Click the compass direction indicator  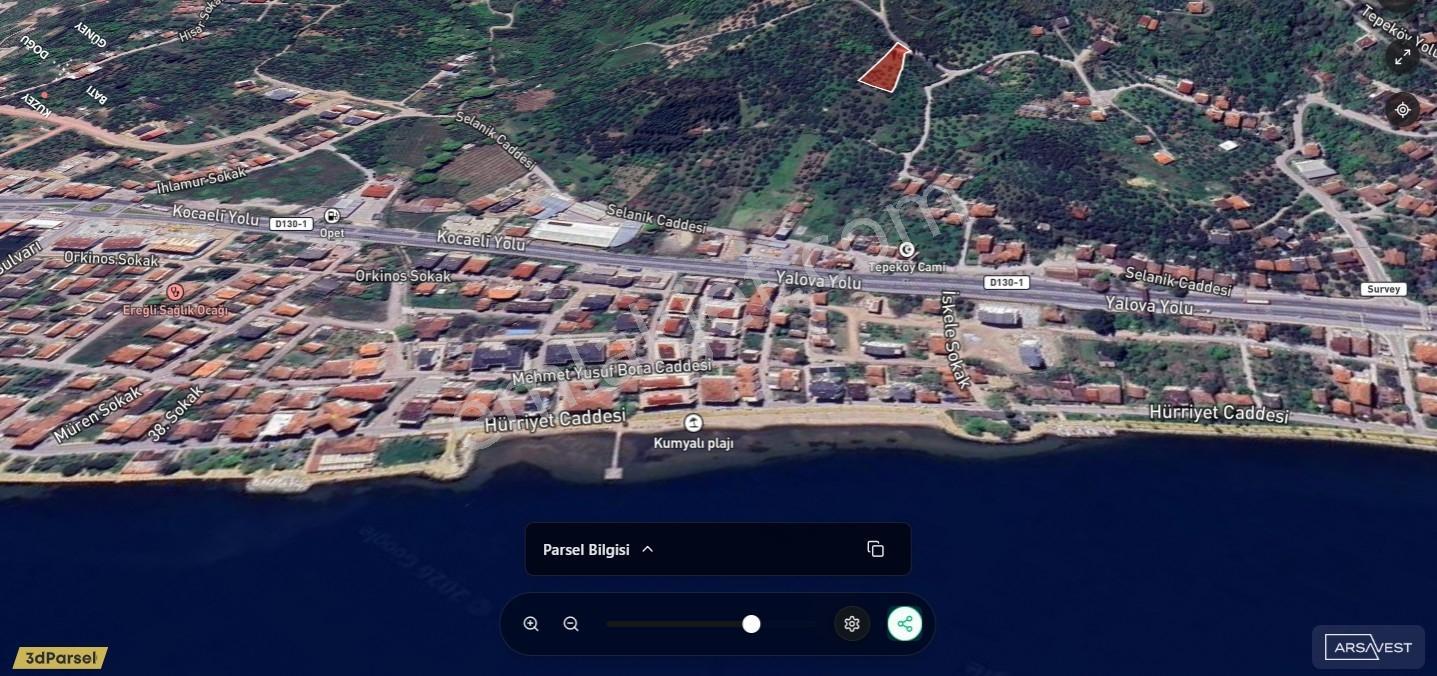click(62, 68)
